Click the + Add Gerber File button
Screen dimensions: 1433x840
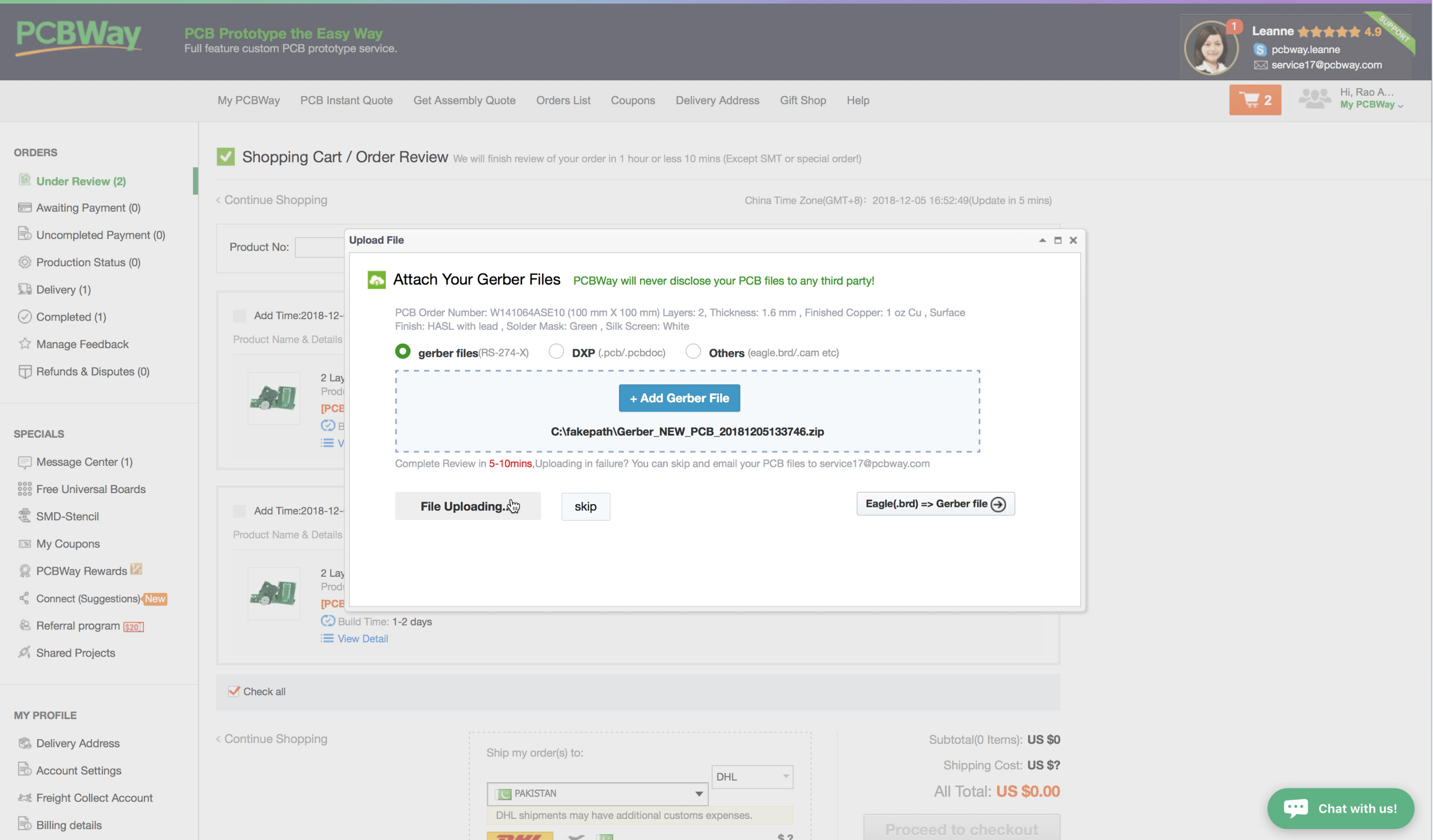(679, 398)
